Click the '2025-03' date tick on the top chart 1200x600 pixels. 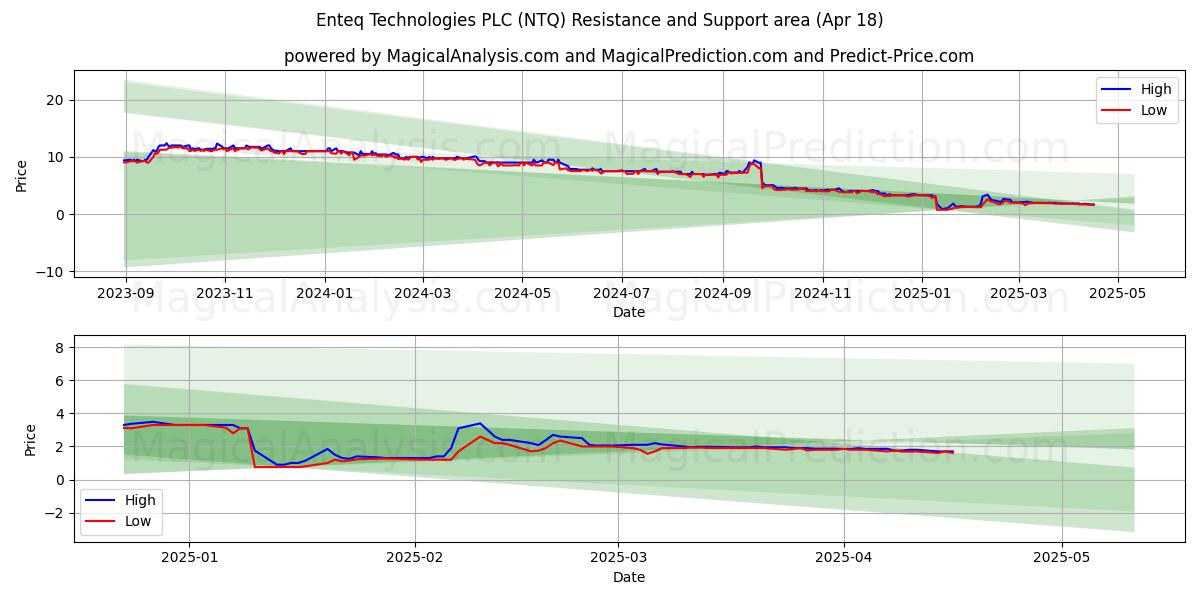point(1018,295)
